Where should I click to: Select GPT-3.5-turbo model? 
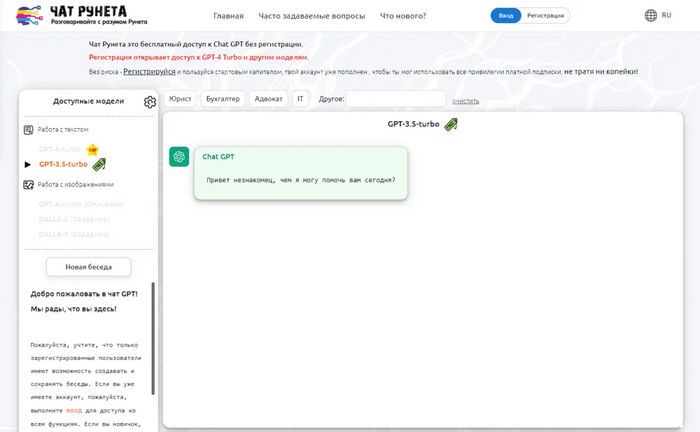63,164
